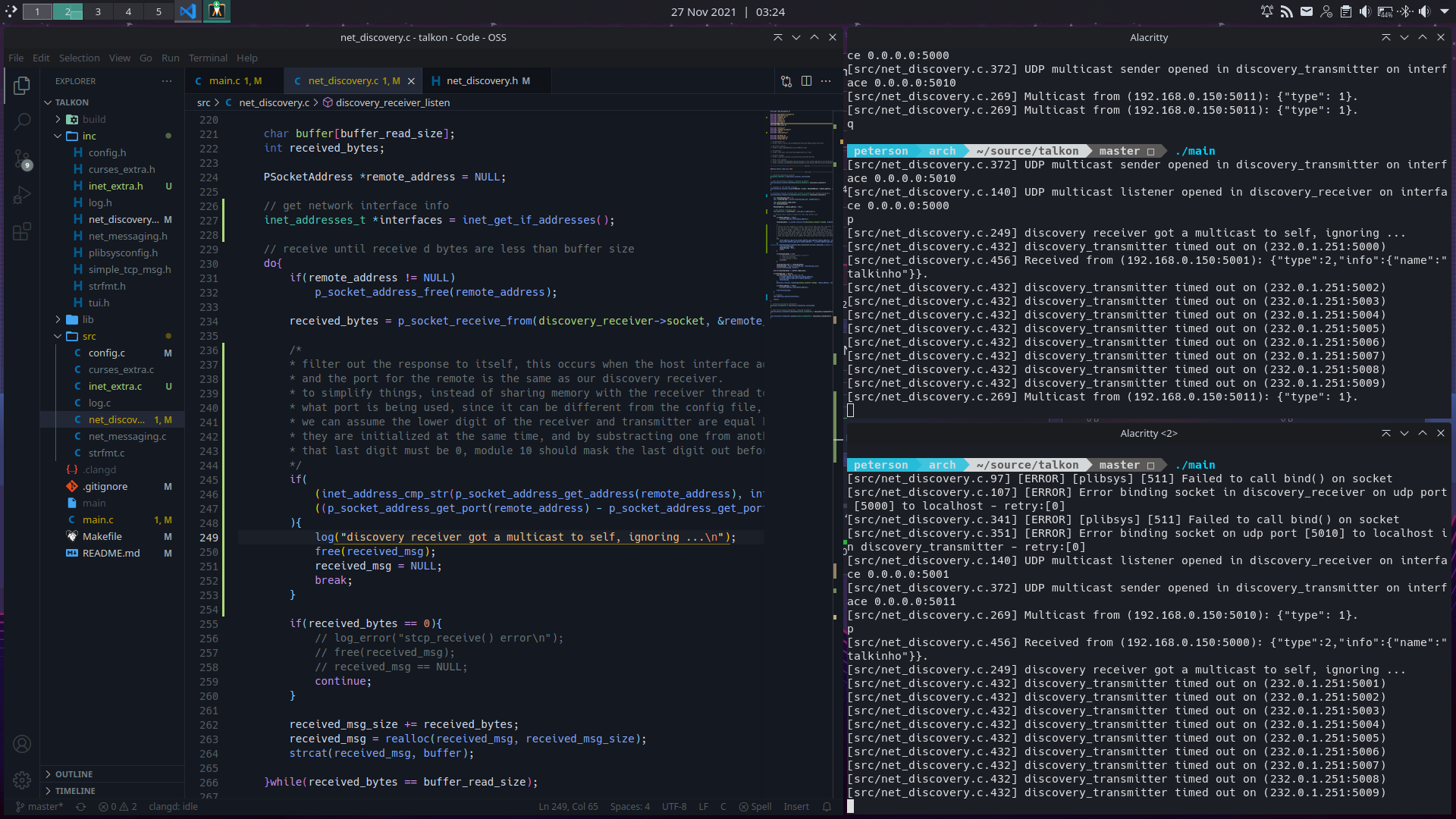
Task: Open the Search view in activity bar
Action: pyautogui.click(x=22, y=121)
